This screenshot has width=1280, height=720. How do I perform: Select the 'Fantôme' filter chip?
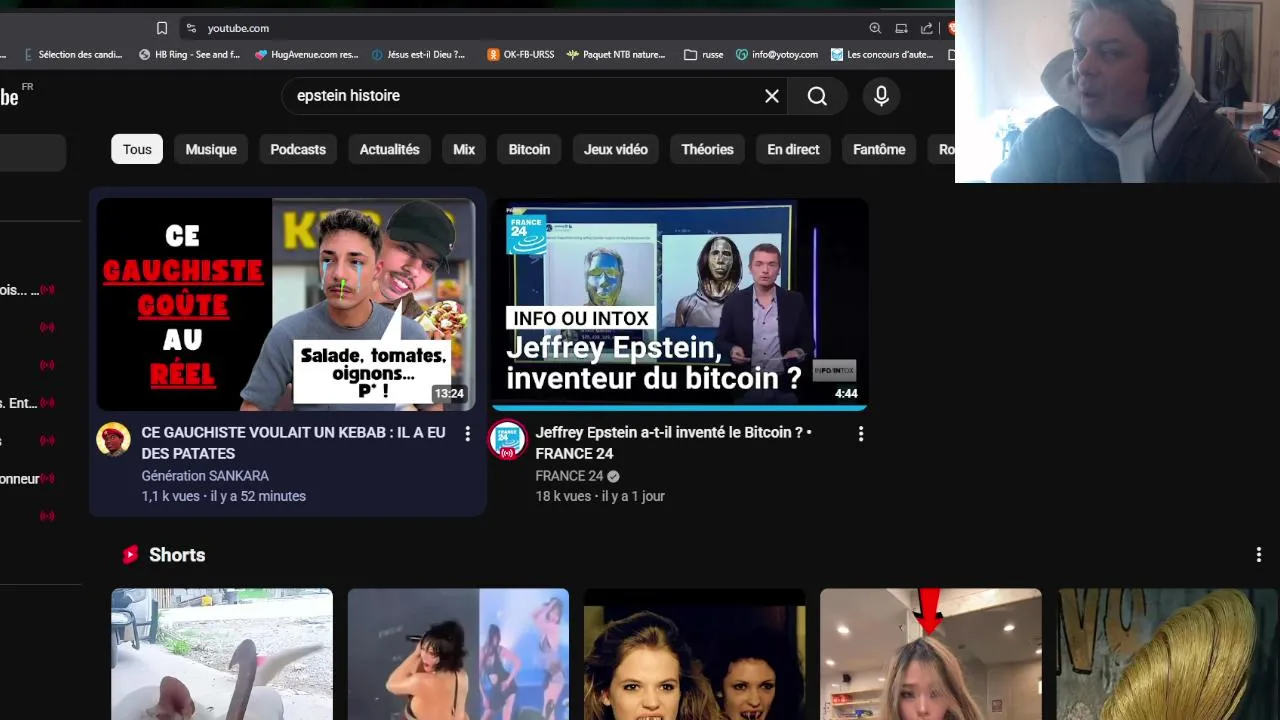coord(879,149)
